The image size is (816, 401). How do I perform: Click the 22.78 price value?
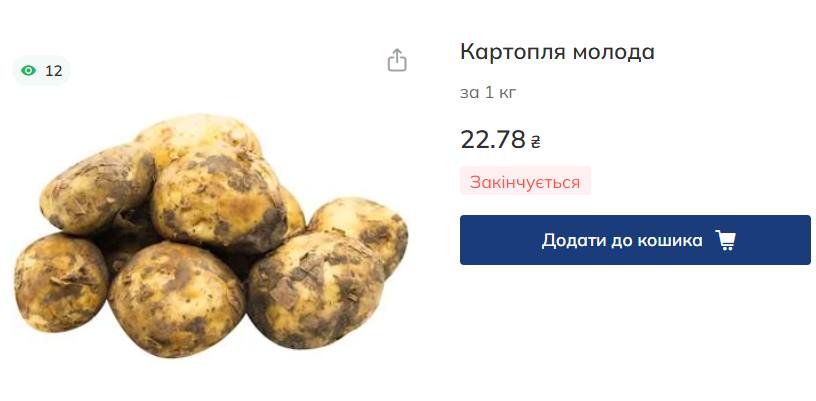[x=493, y=139]
